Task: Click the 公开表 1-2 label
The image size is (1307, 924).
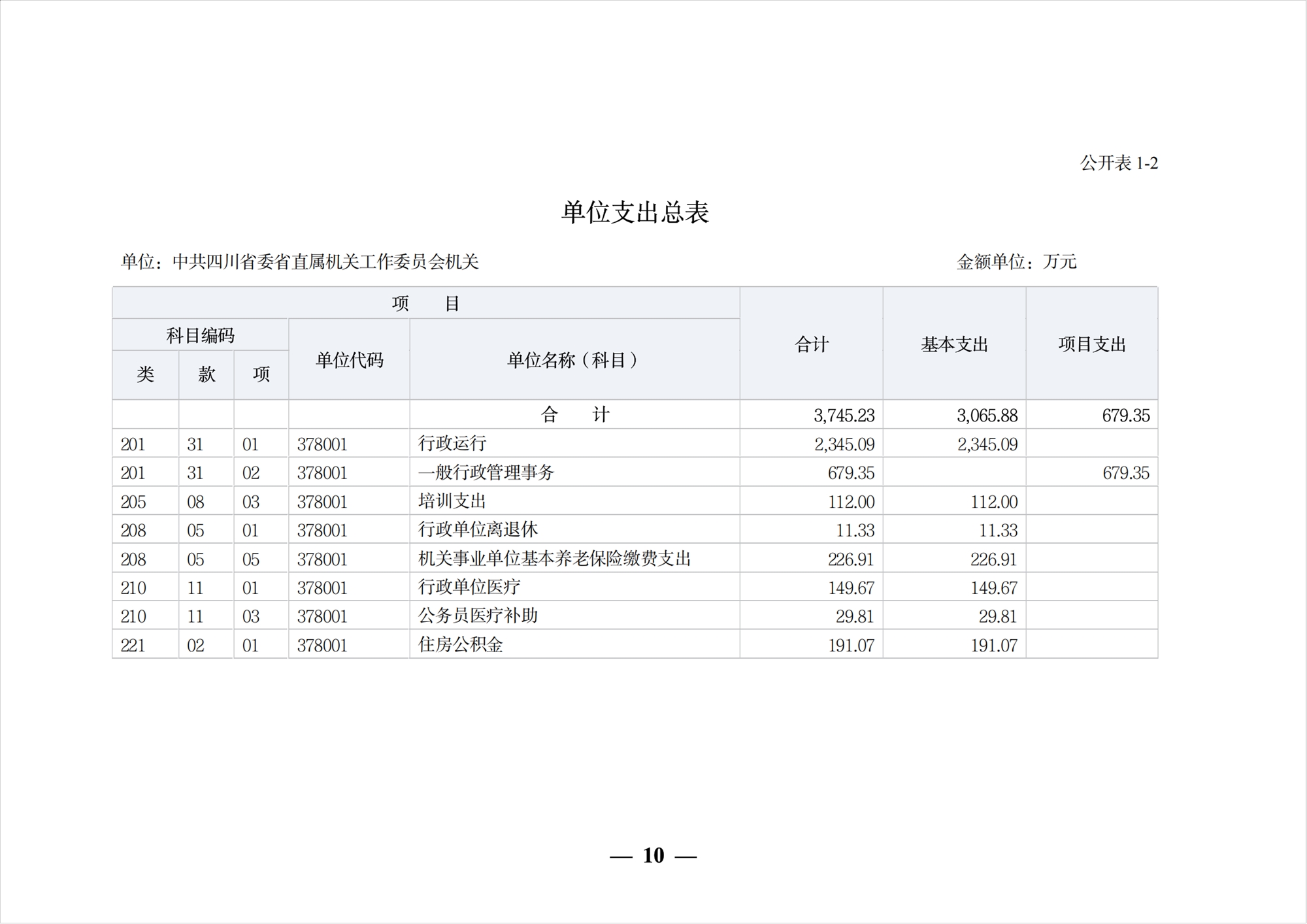Action: [x=1119, y=163]
